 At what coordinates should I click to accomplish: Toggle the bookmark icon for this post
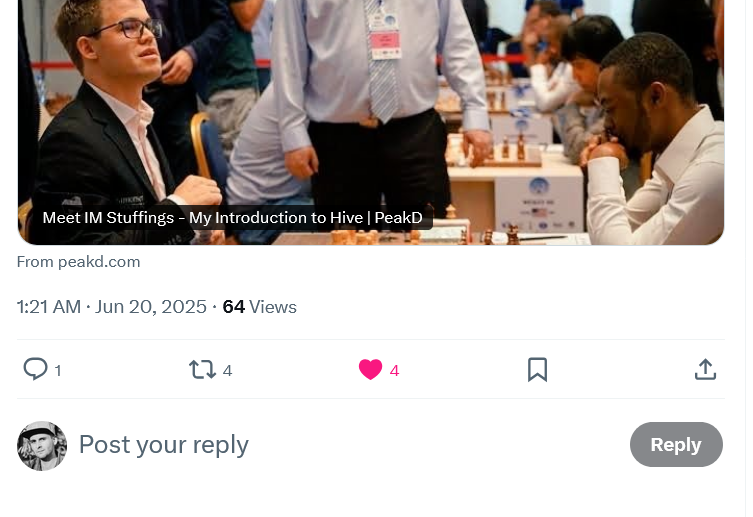[537, 370]
